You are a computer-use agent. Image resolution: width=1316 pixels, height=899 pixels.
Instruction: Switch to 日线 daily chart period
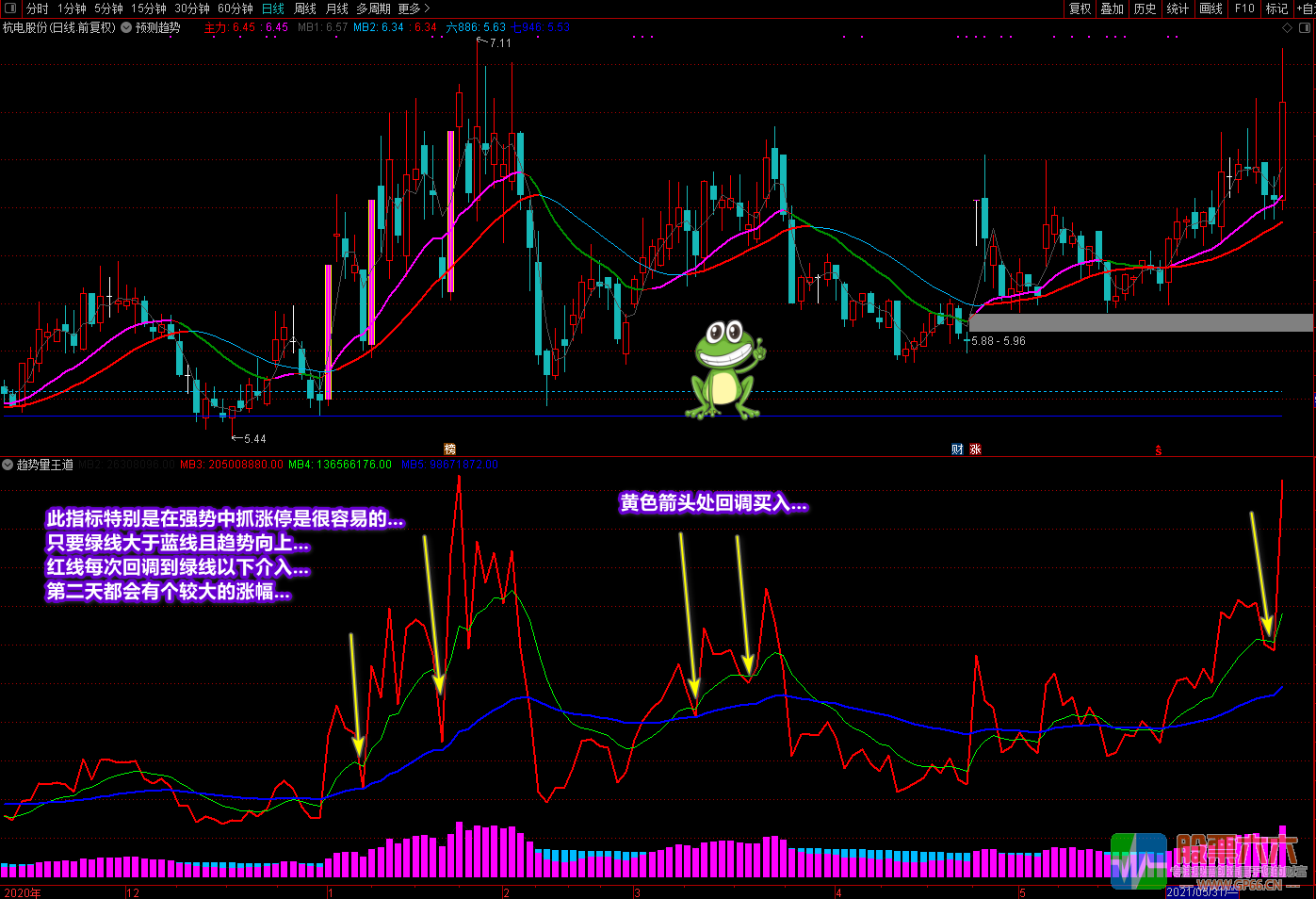click(273, 8)
